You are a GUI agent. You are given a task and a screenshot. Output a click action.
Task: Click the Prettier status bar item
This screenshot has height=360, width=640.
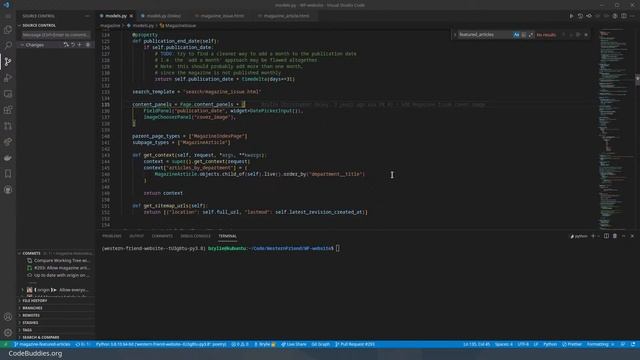pyautogui.click(x=572, y=344)
